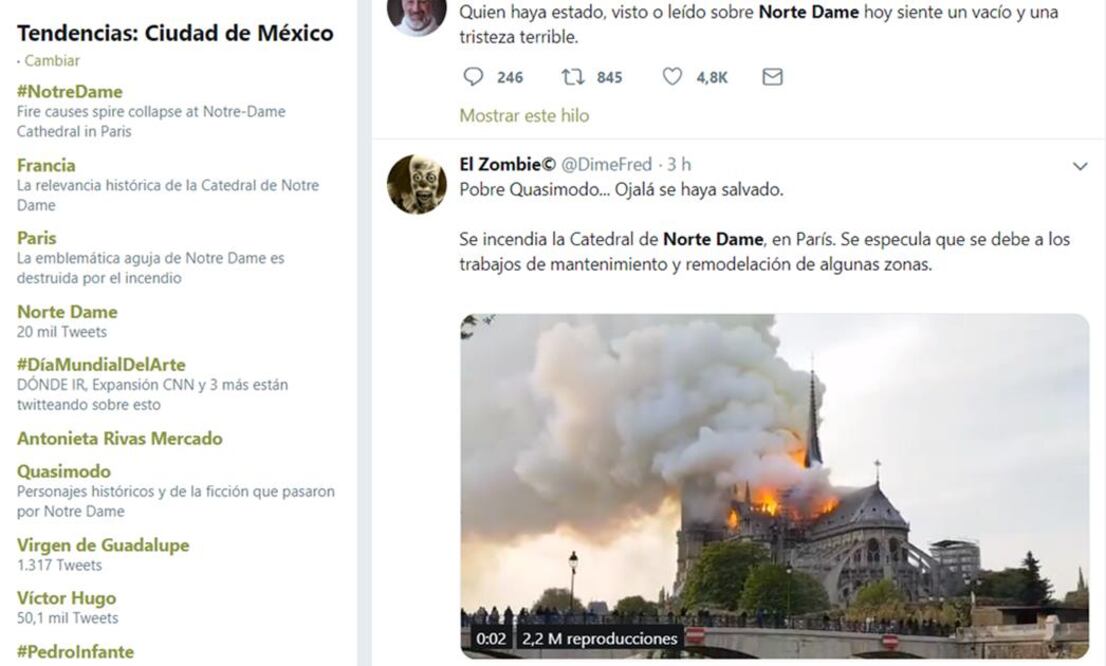Click the top tweet author's avatar

pos(417,15)
